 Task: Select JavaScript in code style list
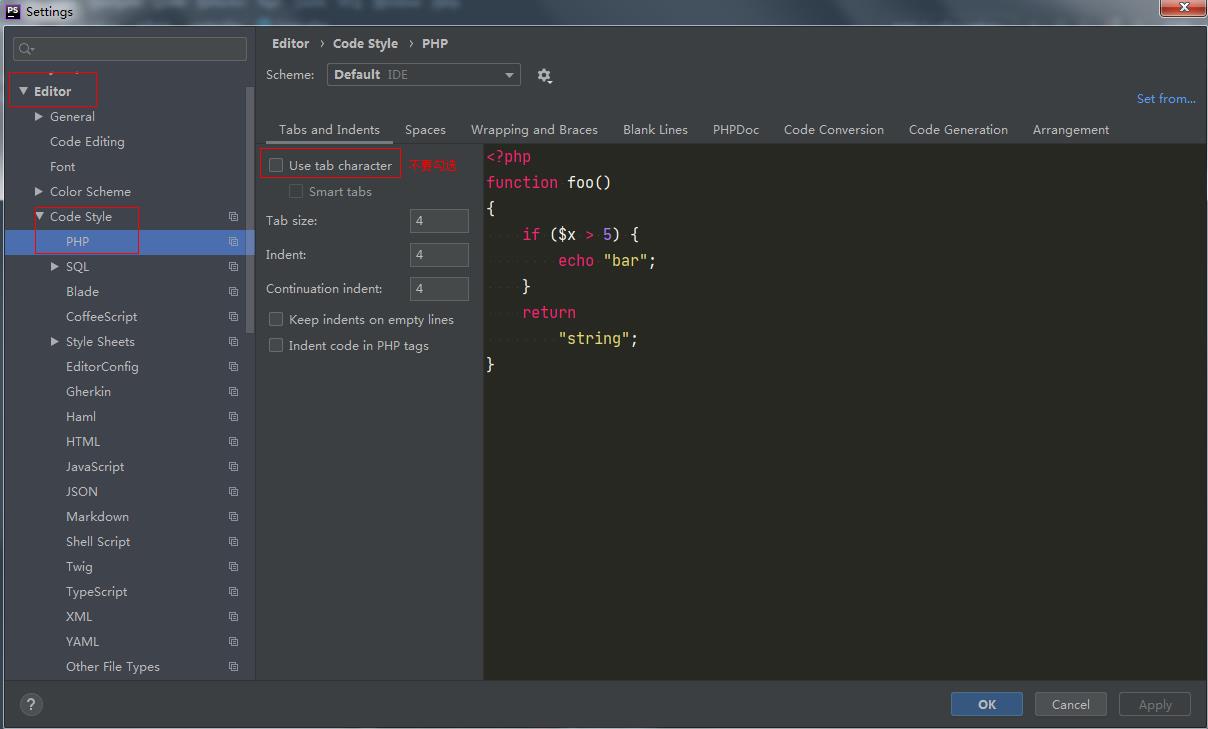pyautogui.click(x=95, y=467)
